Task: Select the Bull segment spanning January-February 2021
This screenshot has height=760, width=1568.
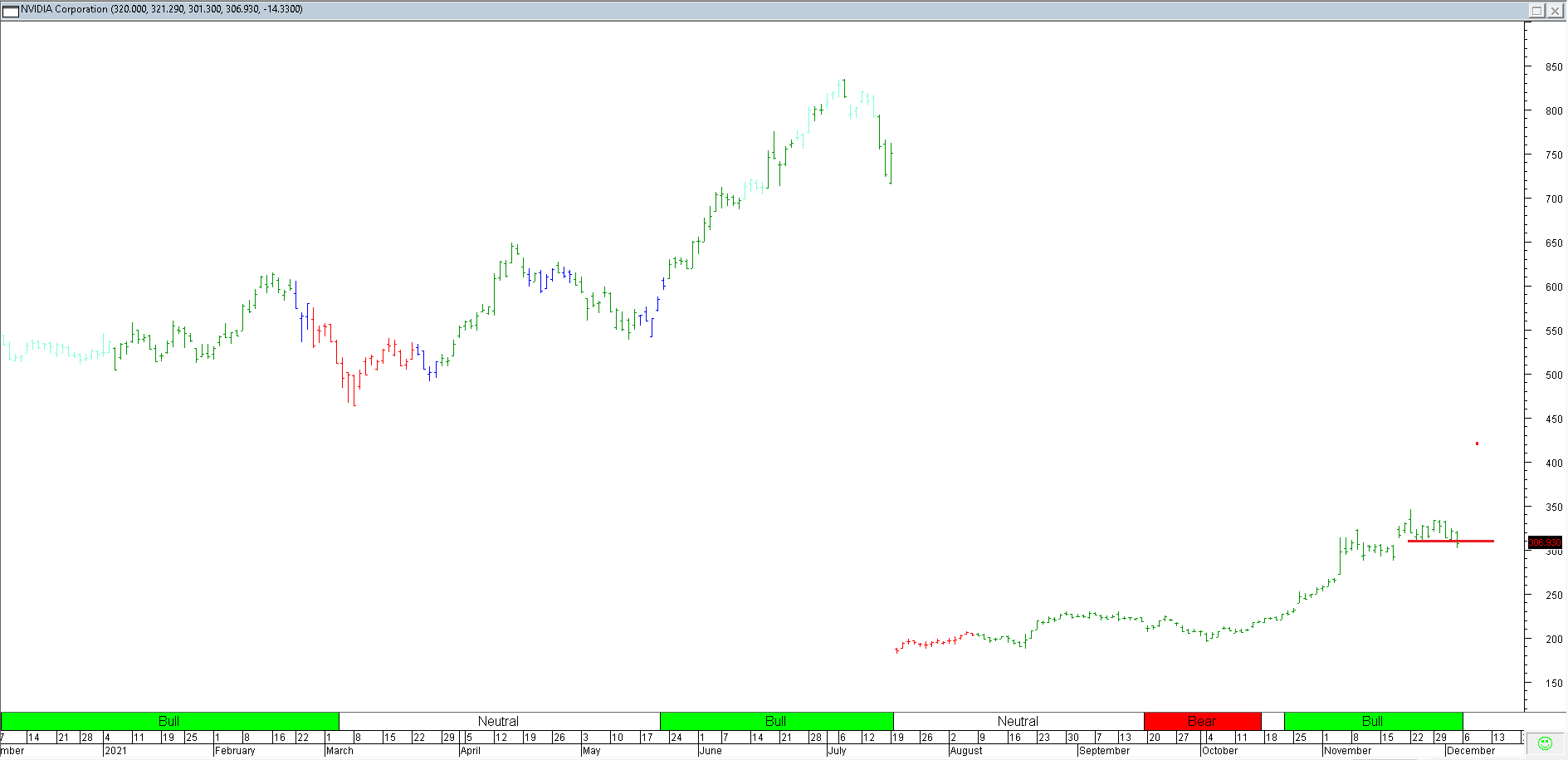Action: (x=169, y=721)
